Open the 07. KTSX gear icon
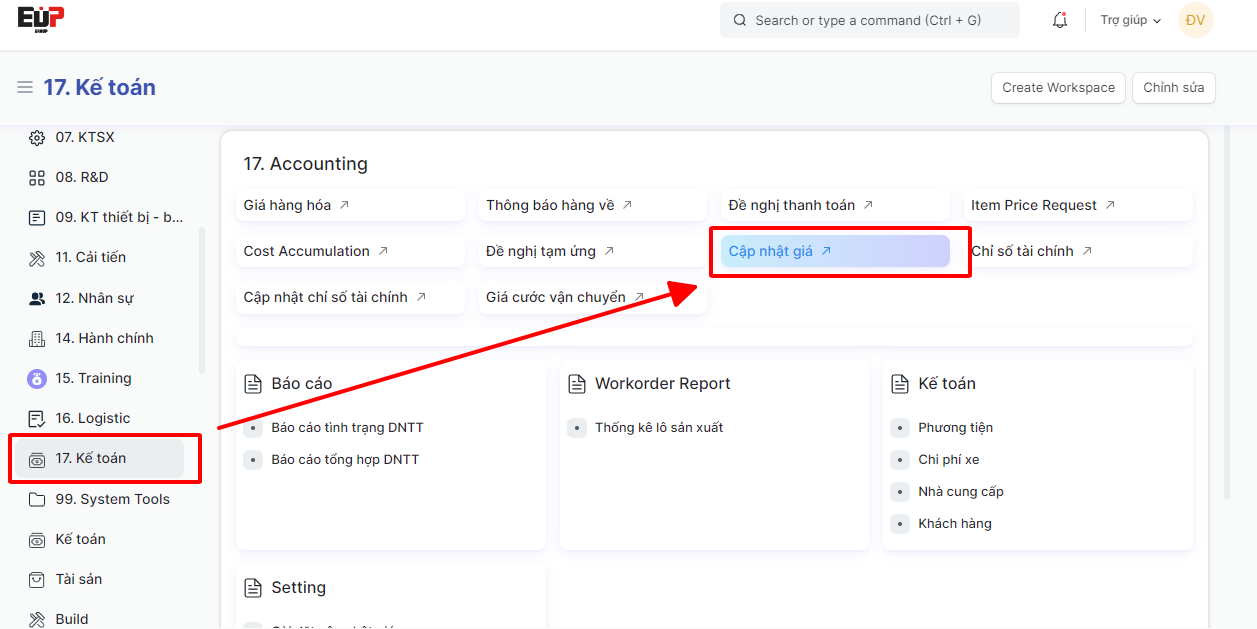 [37, 138]
